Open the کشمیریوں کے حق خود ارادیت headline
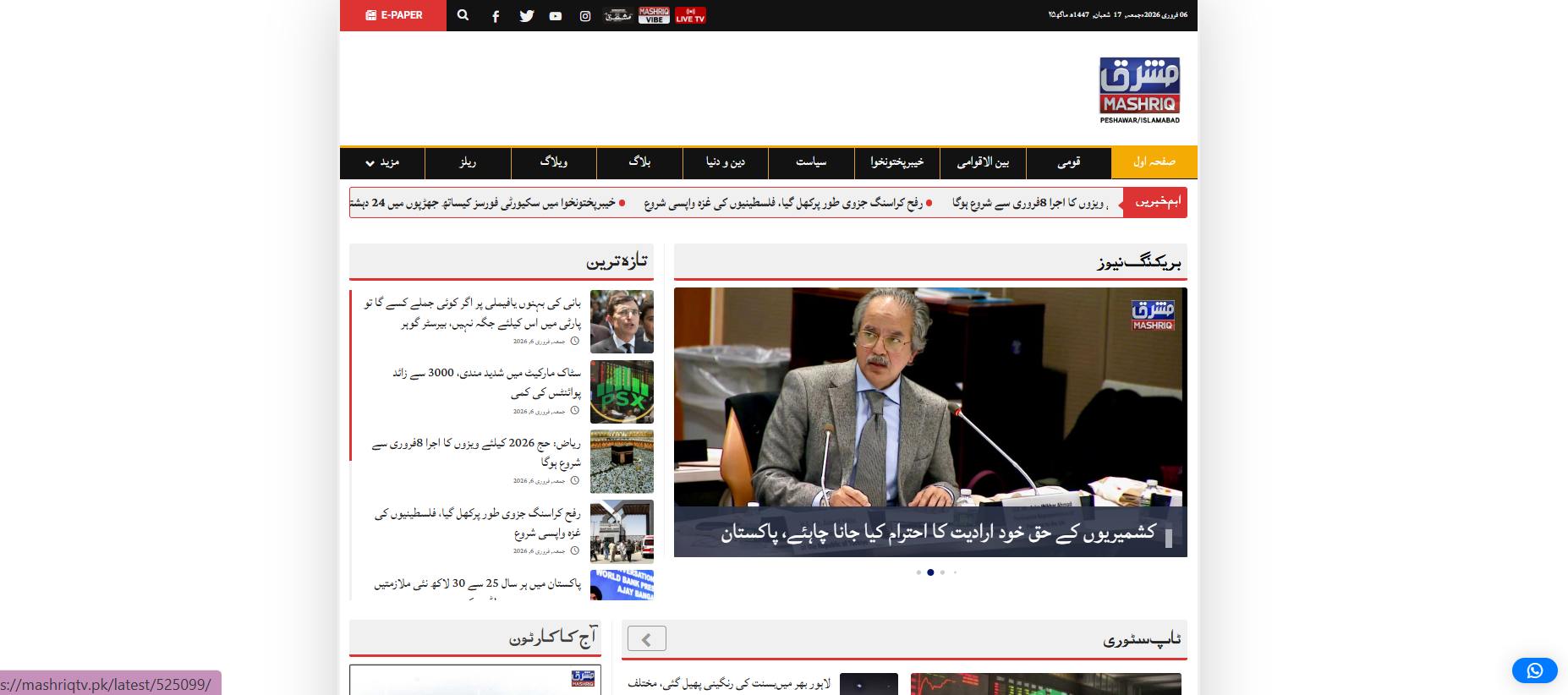 pos(938,533)
